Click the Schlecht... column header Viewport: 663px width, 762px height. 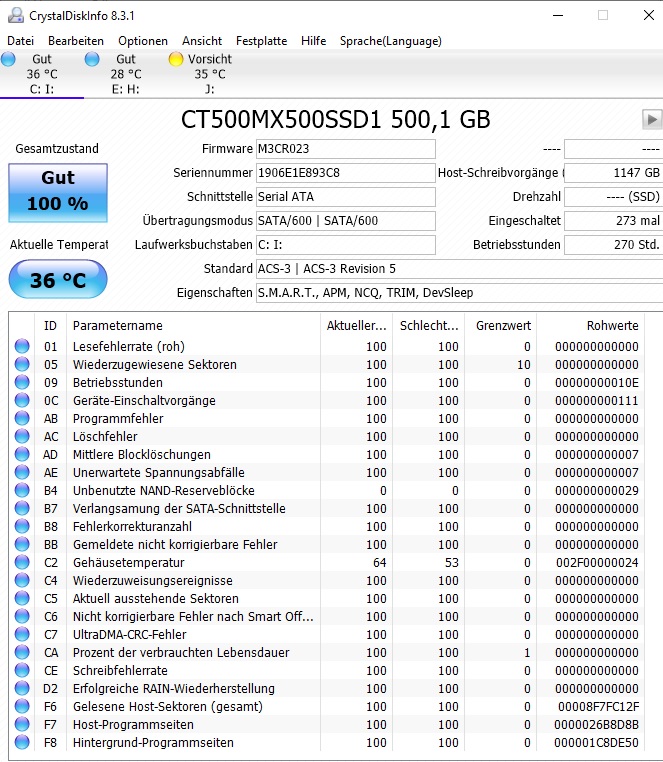[x=429, y=326]
